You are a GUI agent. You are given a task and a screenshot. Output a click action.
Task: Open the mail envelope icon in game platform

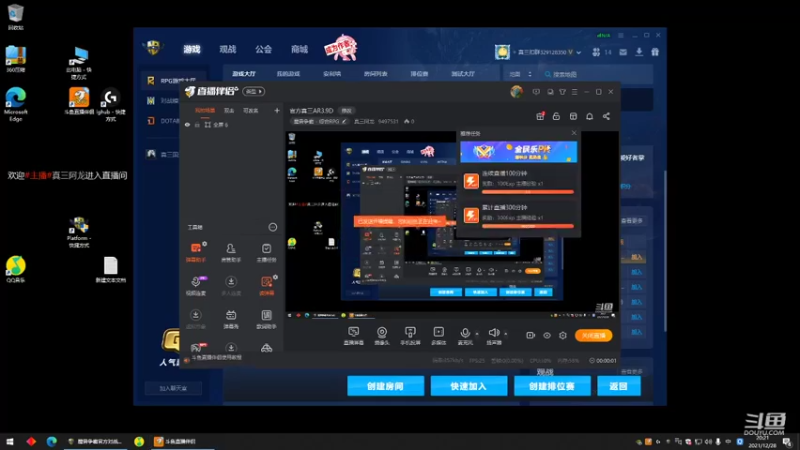623,52
